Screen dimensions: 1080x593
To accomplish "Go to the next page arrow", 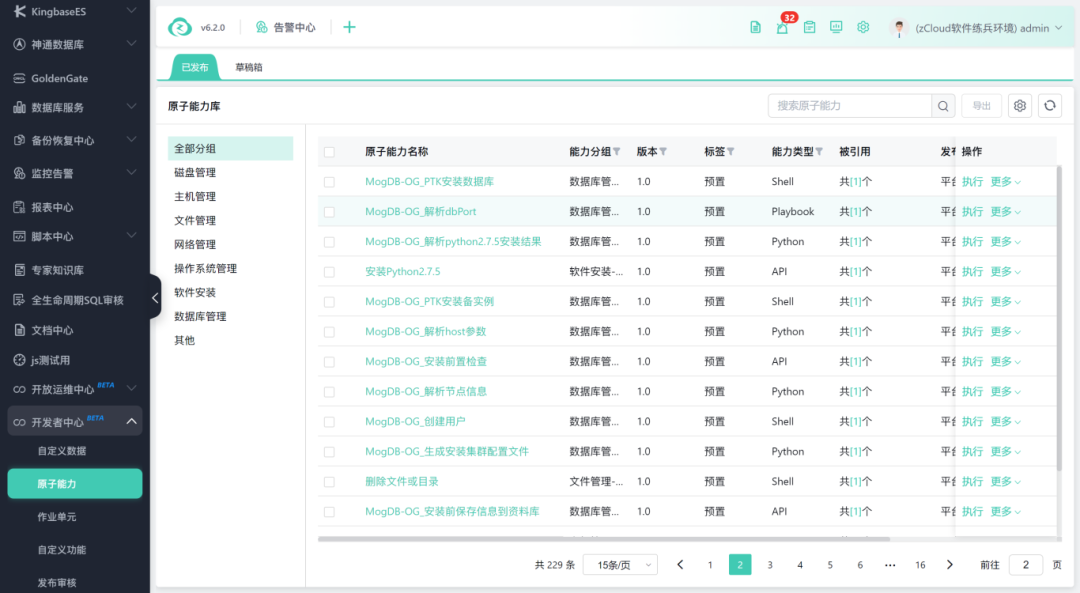I will pos(950,565).
